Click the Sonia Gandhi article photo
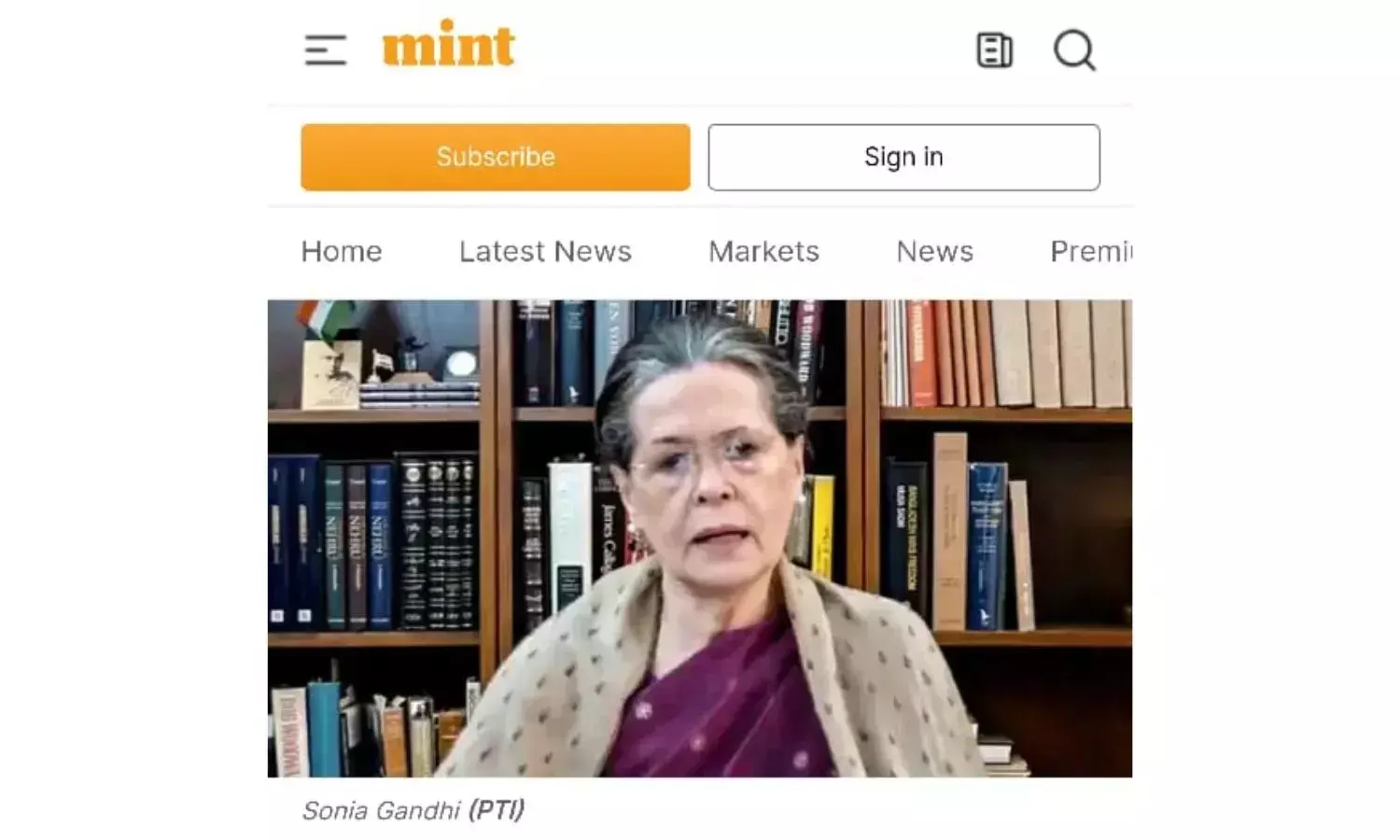This screenshot has height=840, width=1400. [x=700, y=538]
